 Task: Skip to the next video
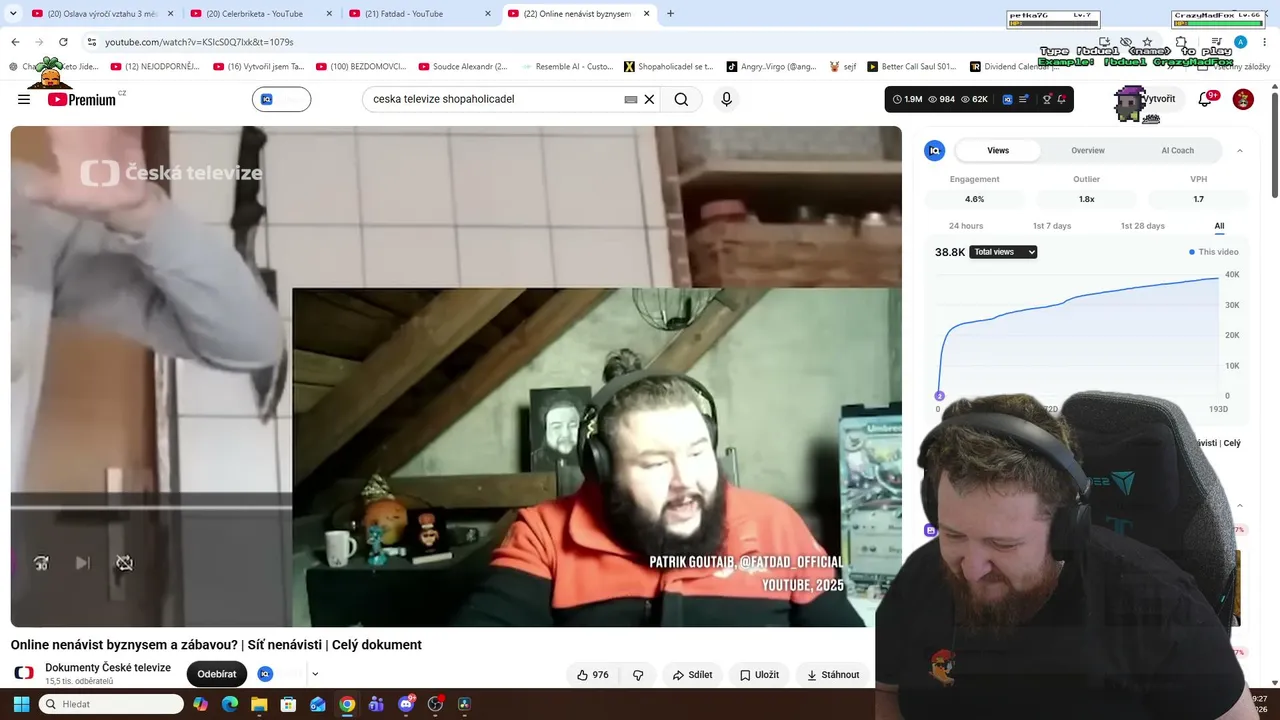point(82,563)
